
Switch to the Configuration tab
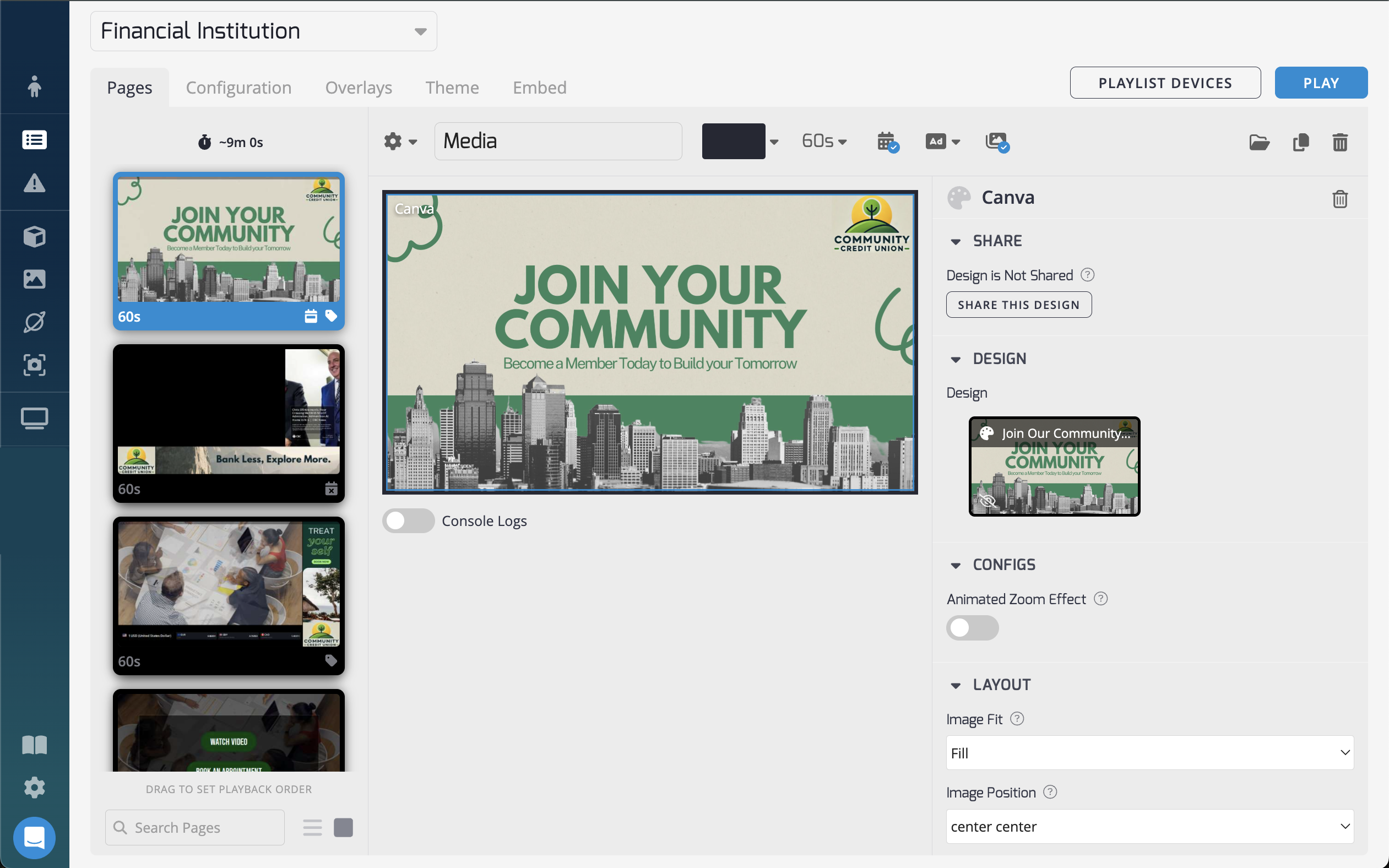(239, 87)
